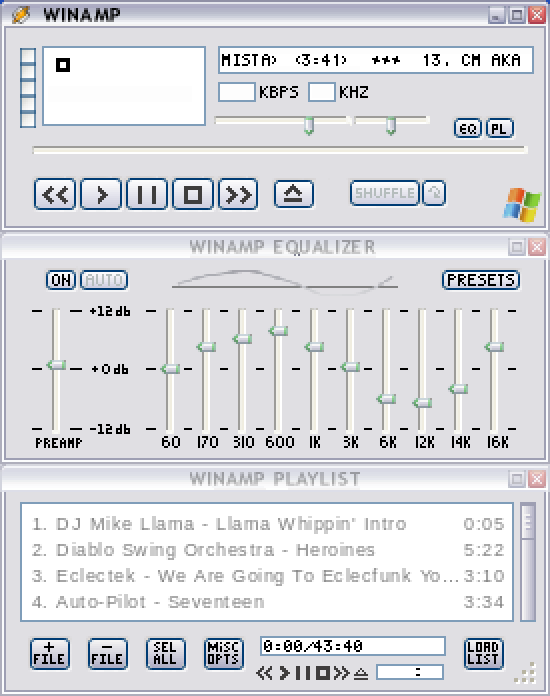Click playlist time display 0:00/43:40
The height and width of the screenshot is (696, 550).
click(353, 646)
